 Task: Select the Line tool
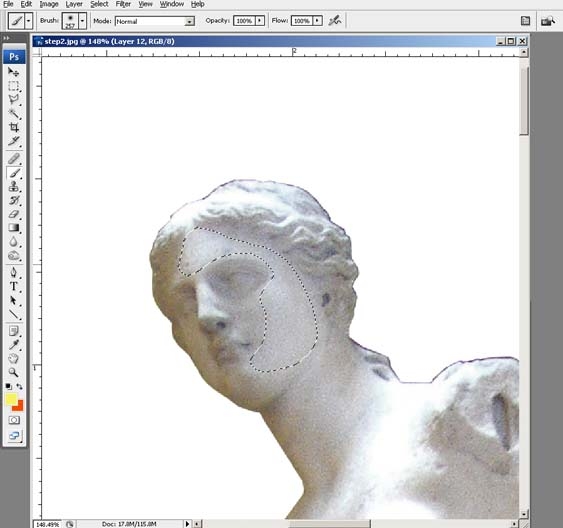[14, 314]
